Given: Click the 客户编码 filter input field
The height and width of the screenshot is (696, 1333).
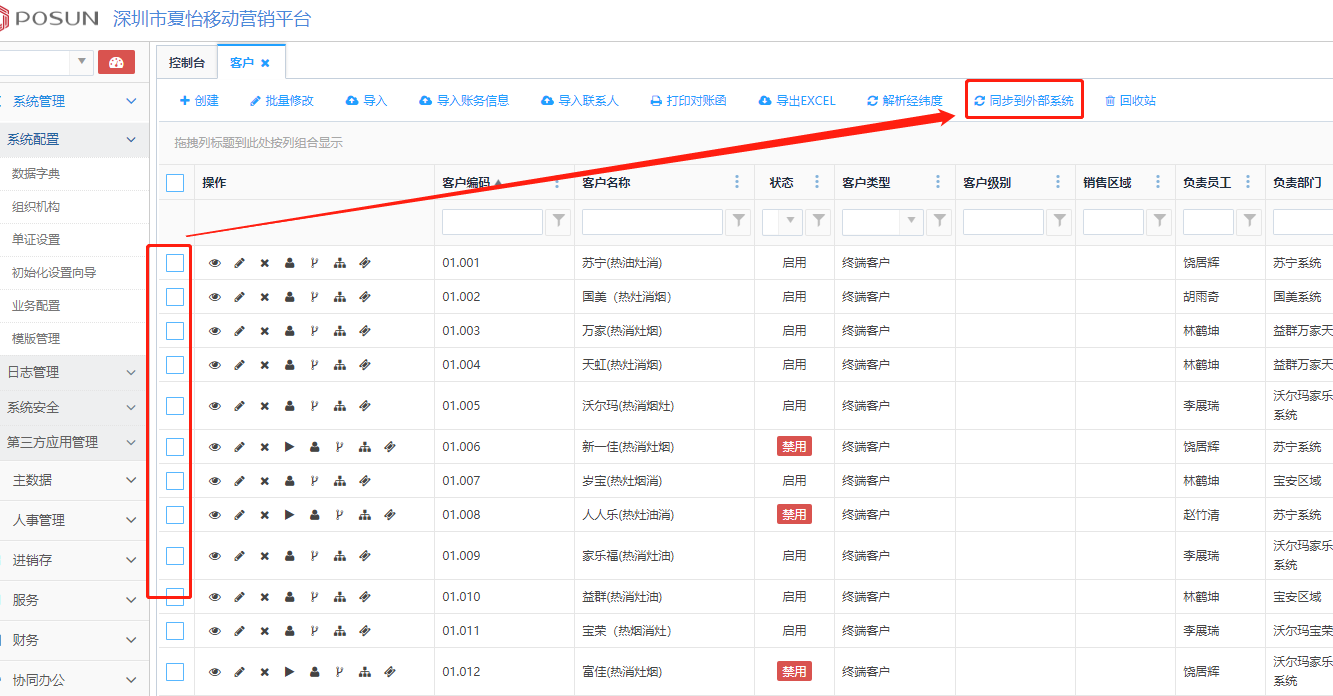Looking at the screenshot, I should click(x=492, y=221).
